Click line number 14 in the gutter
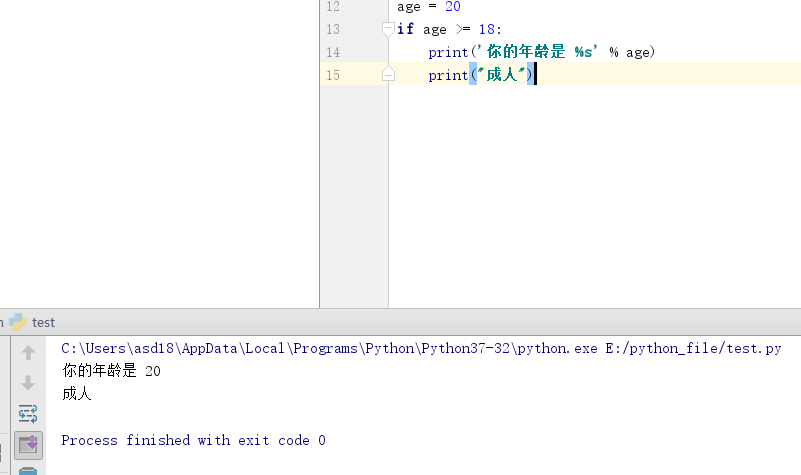 (333, 52)
